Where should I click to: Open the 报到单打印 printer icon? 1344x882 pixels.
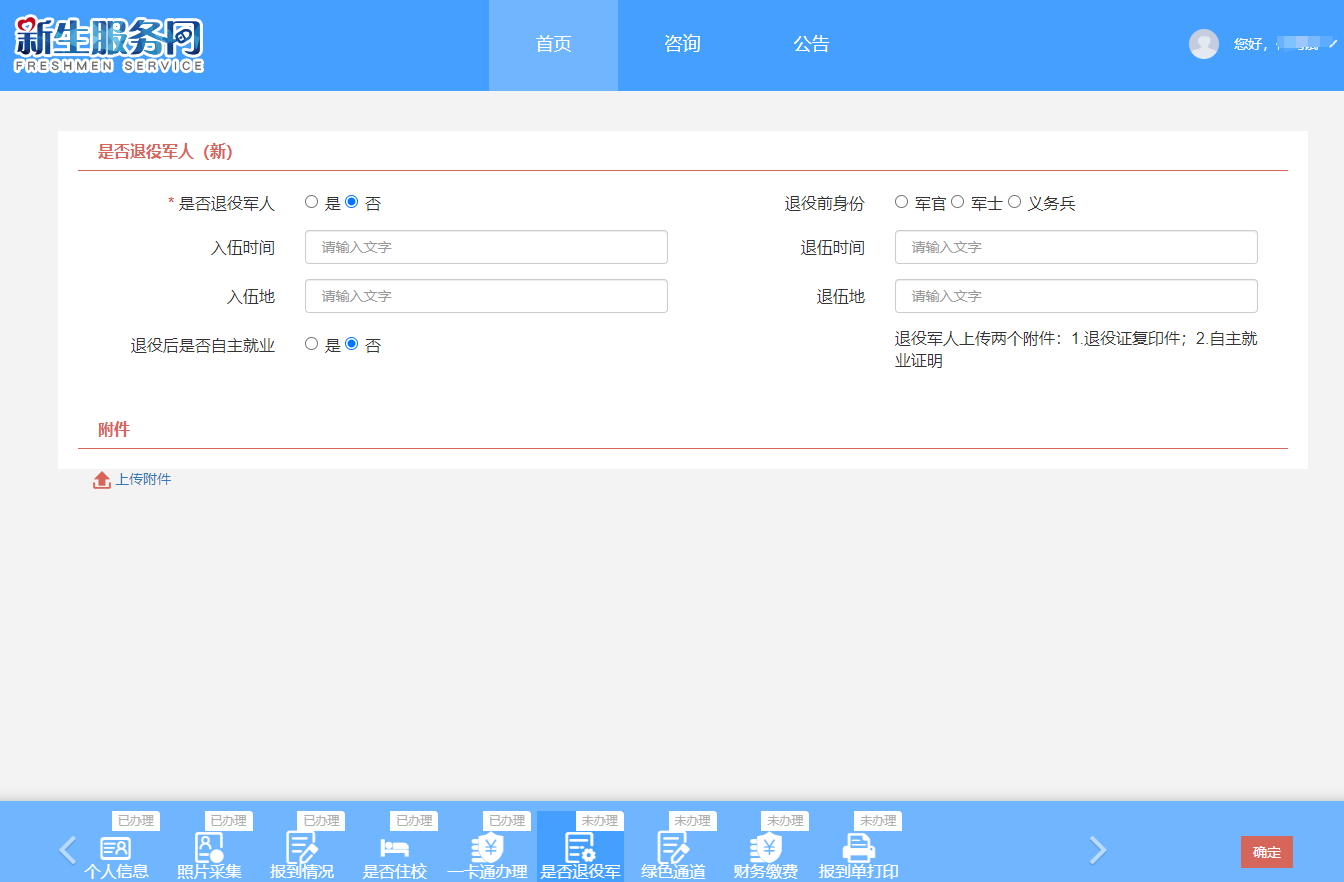(x=858, y=848)
